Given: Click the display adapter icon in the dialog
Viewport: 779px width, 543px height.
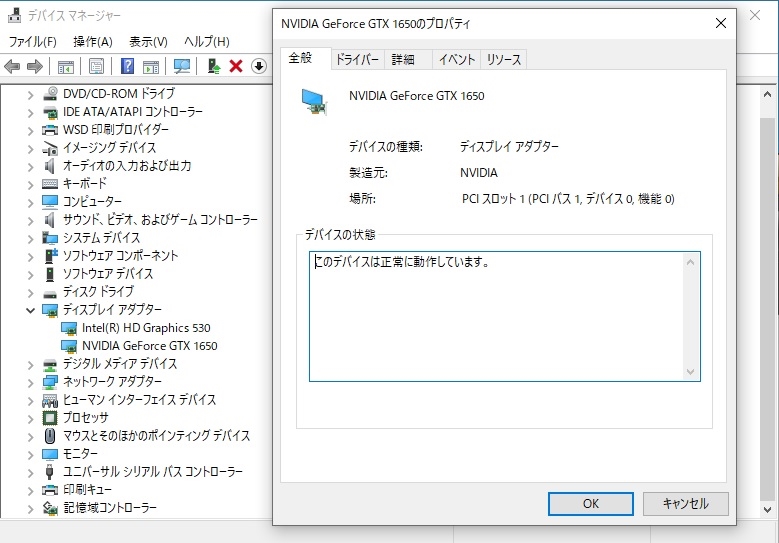Looking at the screenshot, I should coord(314,101).
